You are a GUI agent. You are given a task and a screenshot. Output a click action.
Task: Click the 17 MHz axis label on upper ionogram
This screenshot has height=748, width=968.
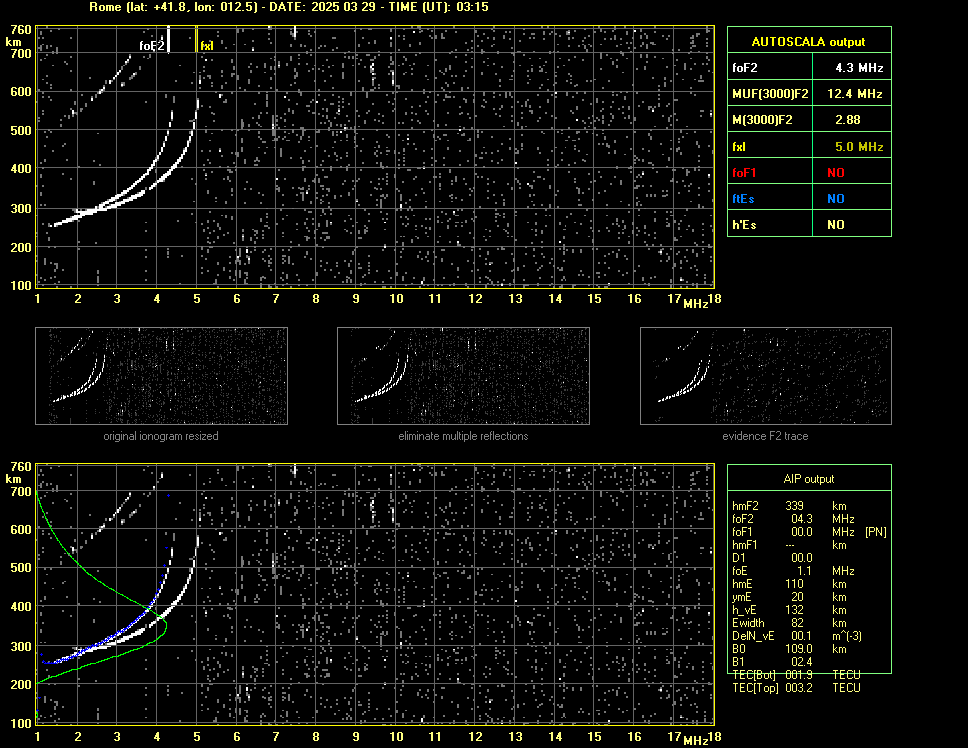[x=674, y=299]
